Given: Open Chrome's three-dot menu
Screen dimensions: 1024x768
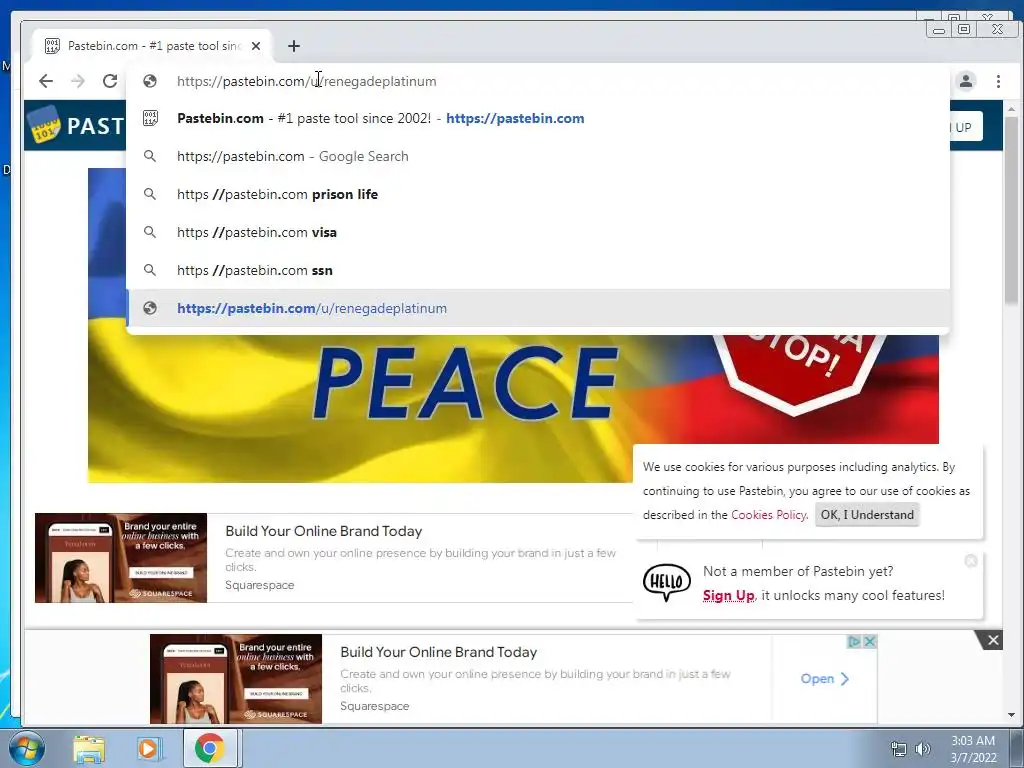Looking at the screenshot, I should coord(999,81).
